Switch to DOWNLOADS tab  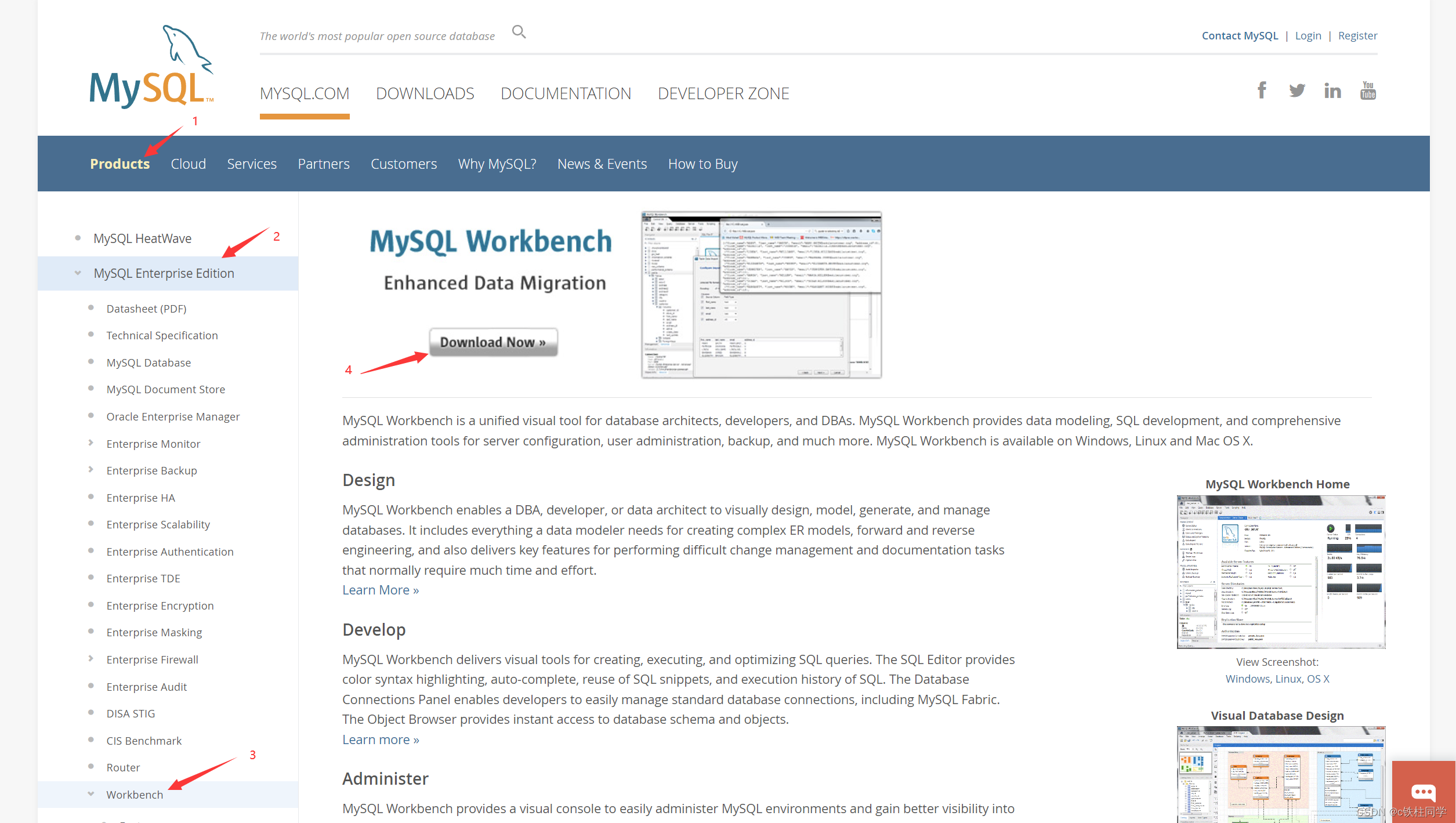click(x=425, y=93)
